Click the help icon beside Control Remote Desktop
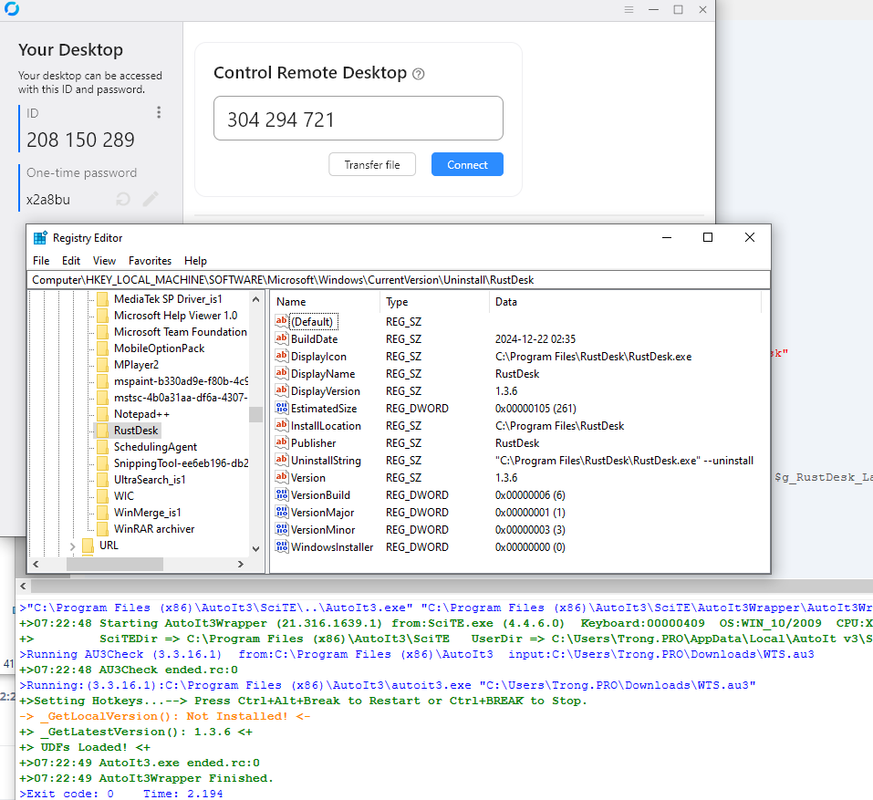 pyautogui.click(x=418, y=73)
